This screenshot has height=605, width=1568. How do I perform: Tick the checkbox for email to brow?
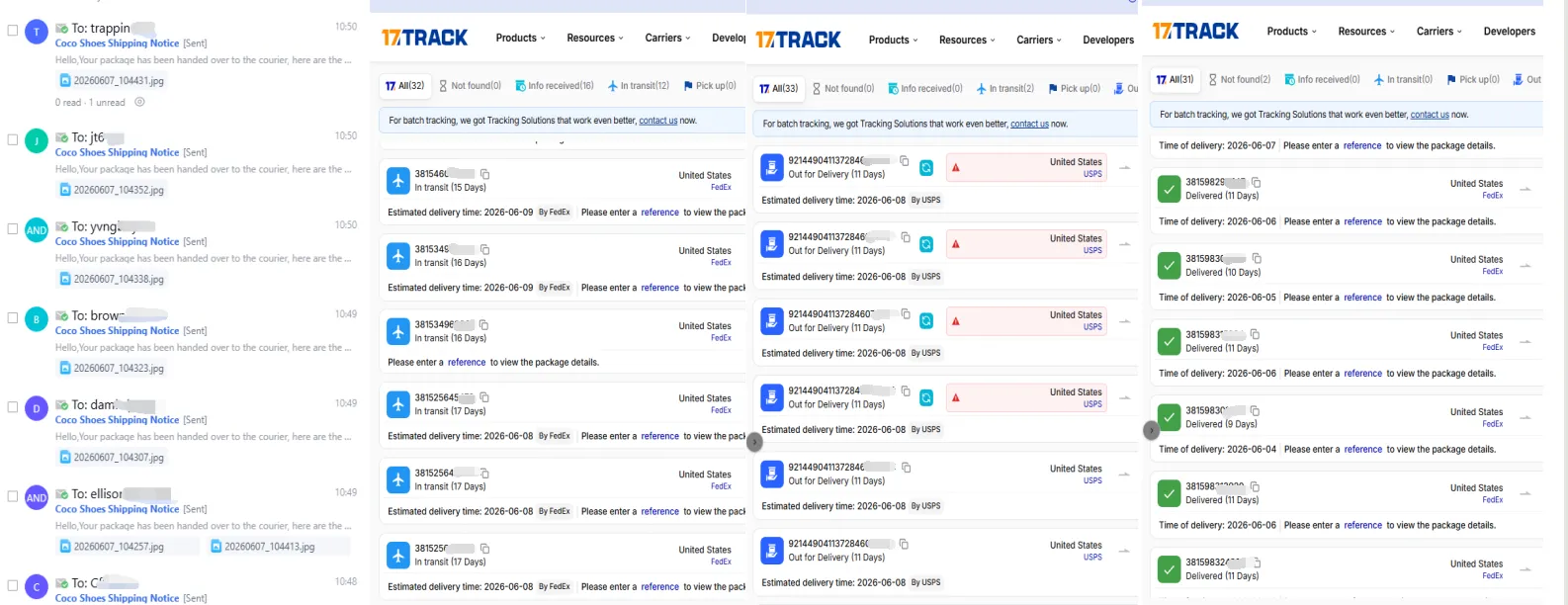click(13, 318)
